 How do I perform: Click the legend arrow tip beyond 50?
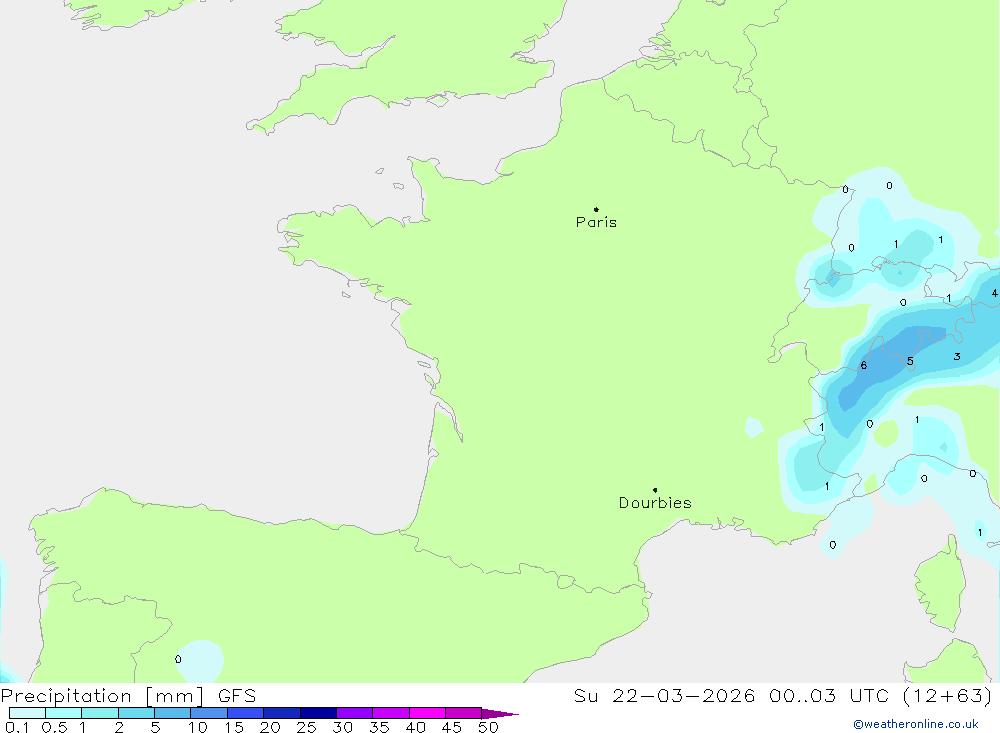pos(501,713)
